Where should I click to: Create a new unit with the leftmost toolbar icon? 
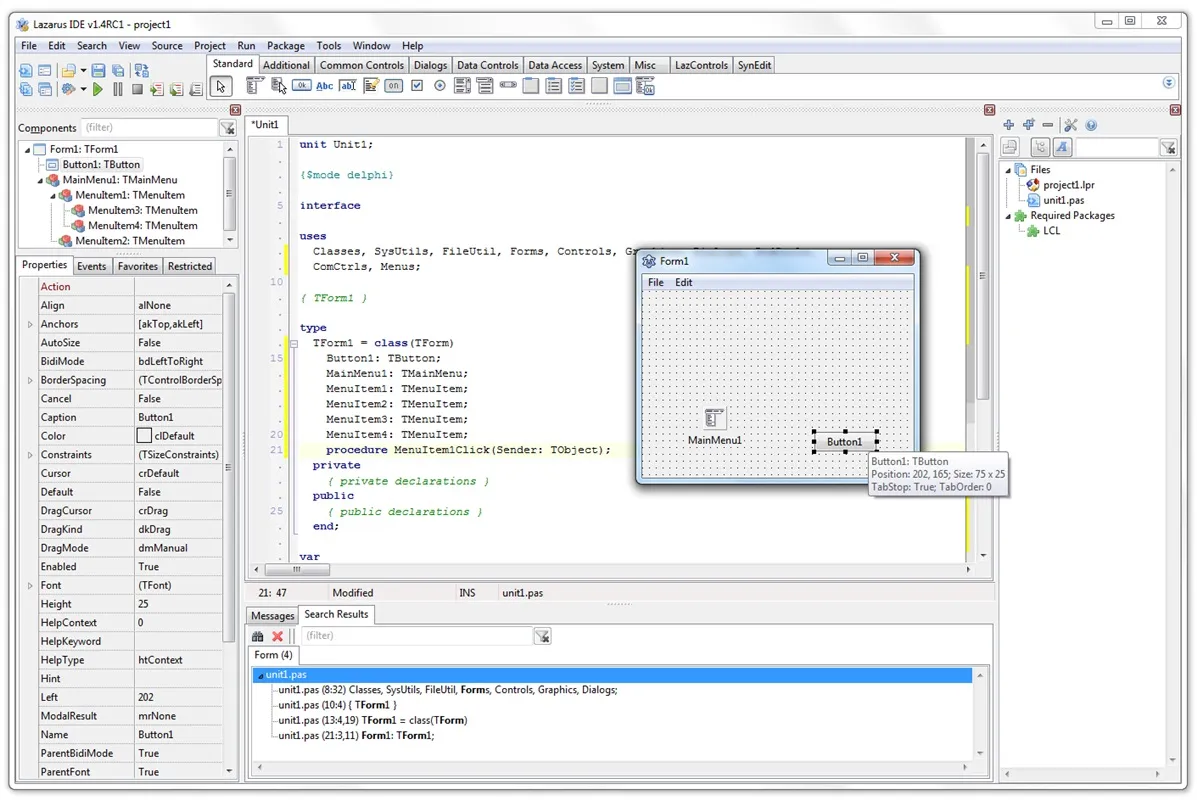click(x=25, y=68)
